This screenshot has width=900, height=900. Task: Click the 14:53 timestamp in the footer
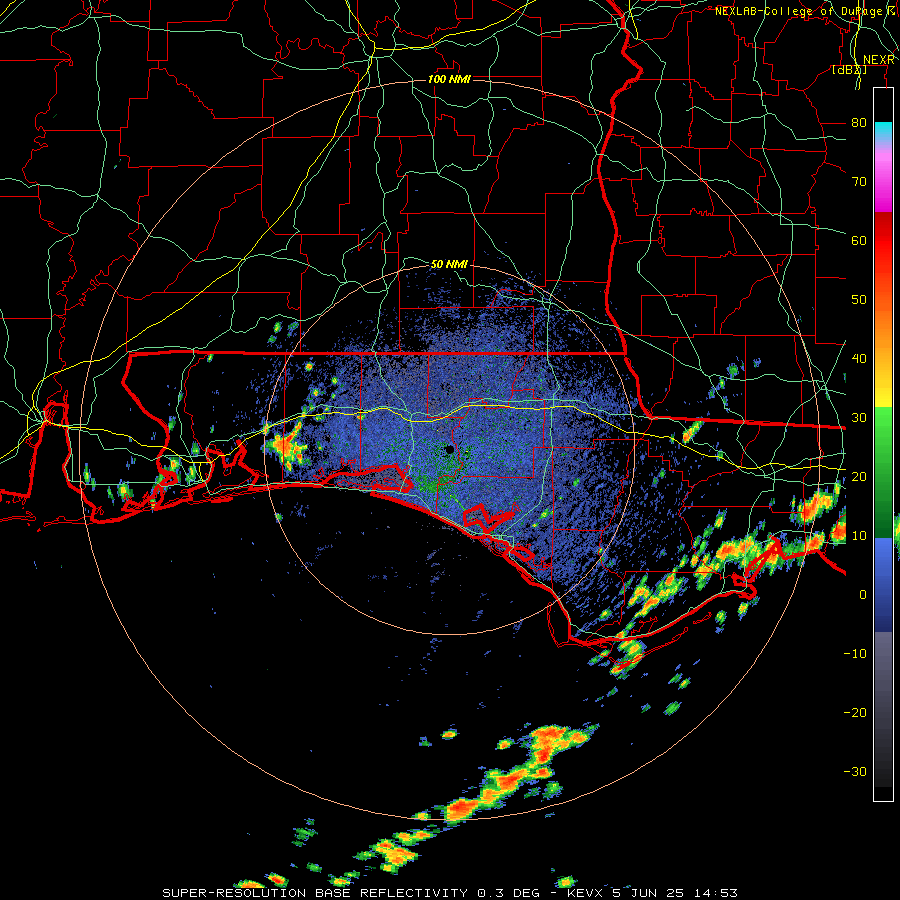point(715,893)
